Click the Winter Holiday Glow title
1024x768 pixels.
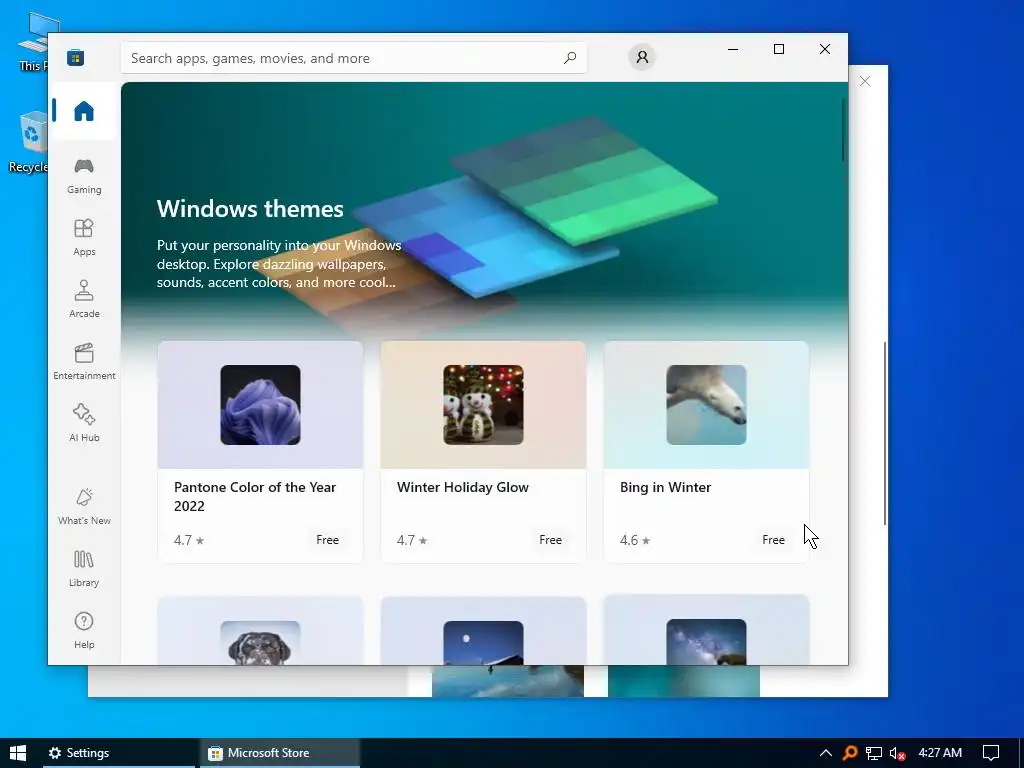coord(463,487)
